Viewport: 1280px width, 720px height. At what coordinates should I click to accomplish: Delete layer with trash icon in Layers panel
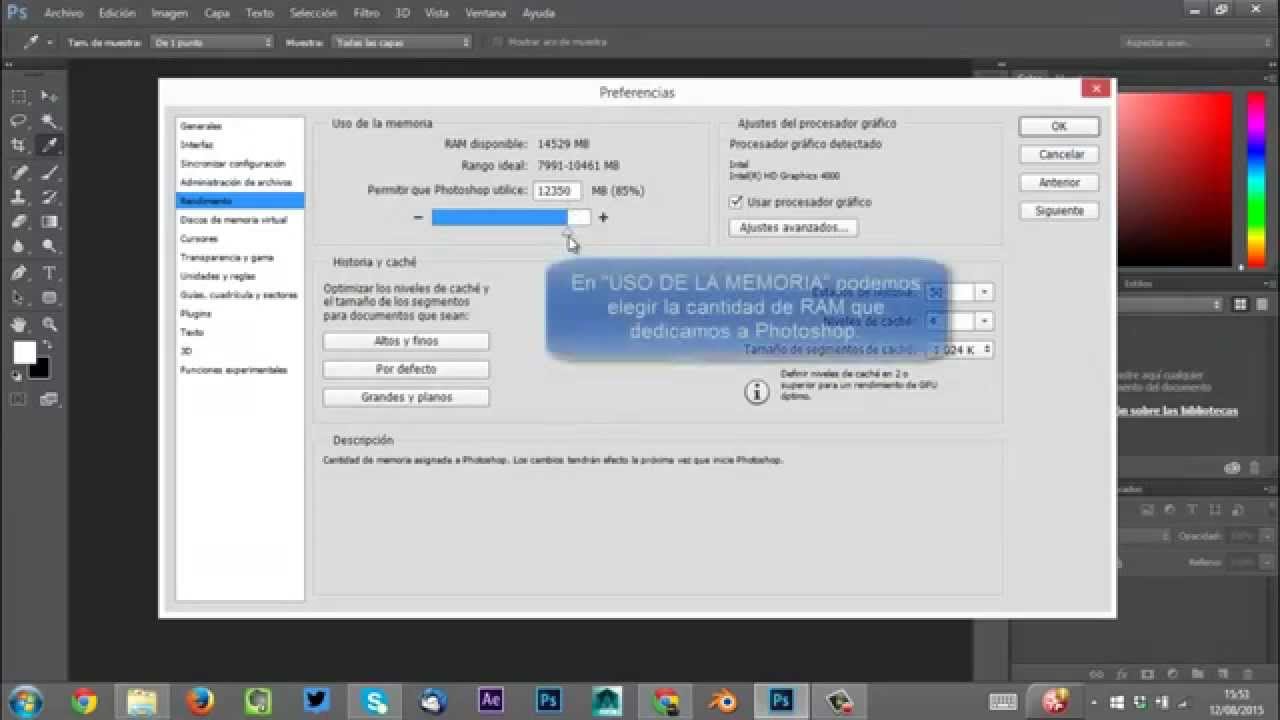point(1250,675)
